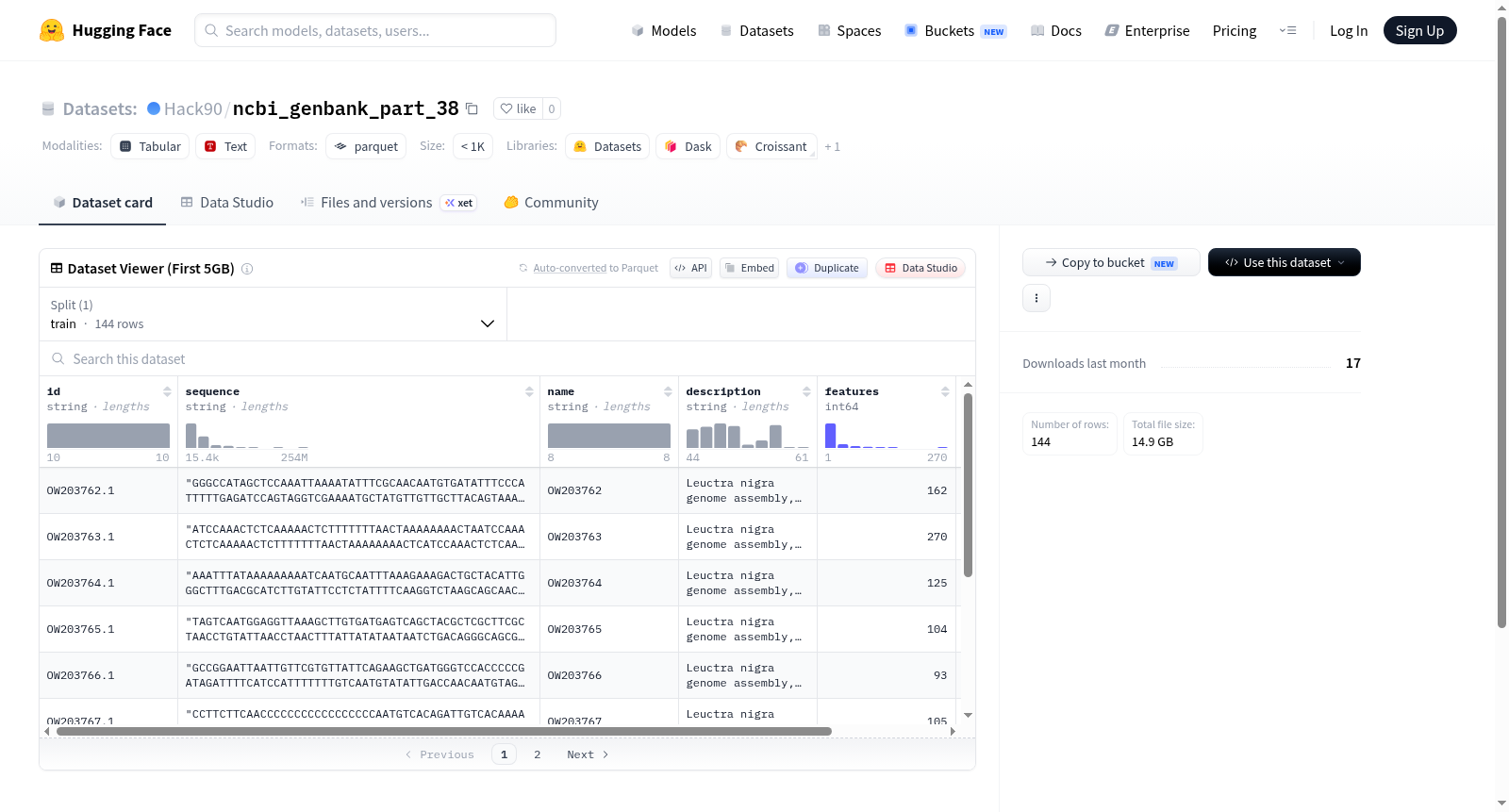The width and height of the screenshot is (1509, 812).
Task: Open the Community tab
Action: point(552,203)
